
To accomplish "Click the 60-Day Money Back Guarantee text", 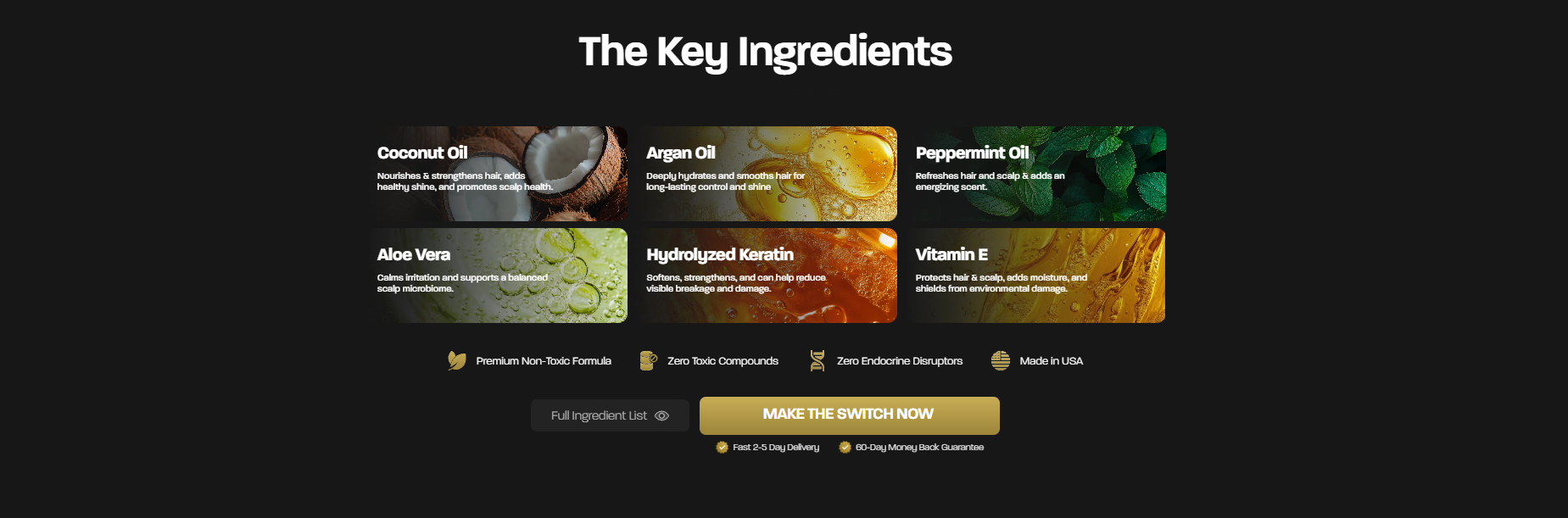I will pos(919,447).
